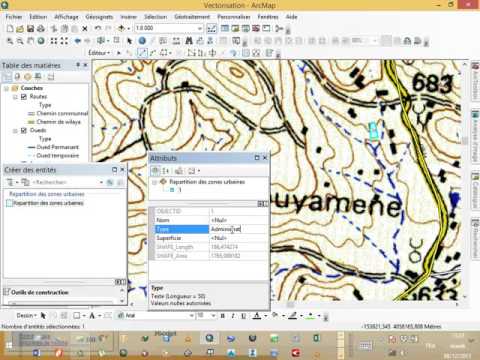This screenshot has height=360, width=480.
Task: Click the ArcToolbox red toolbox icon
Action: coord(256,29)
